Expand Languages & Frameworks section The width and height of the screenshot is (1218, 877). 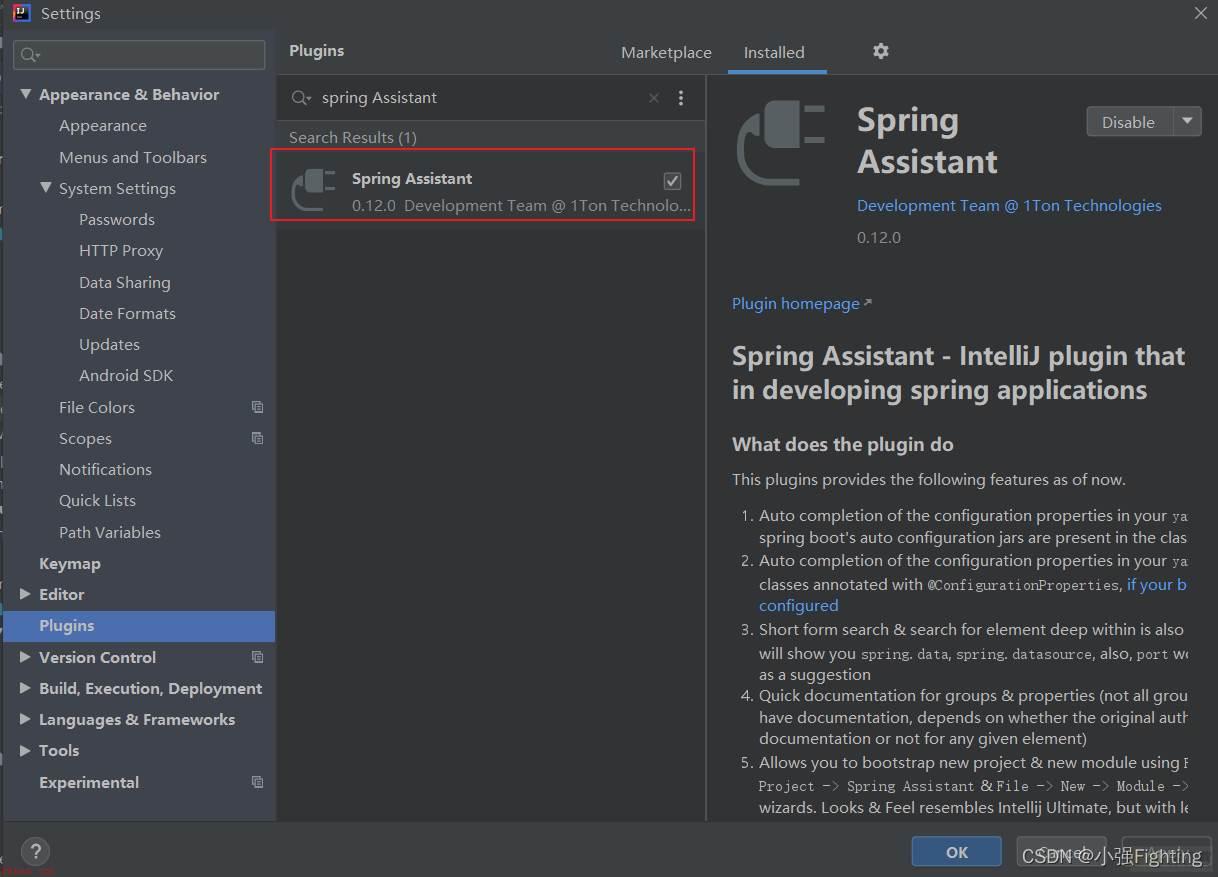(25, 719)
